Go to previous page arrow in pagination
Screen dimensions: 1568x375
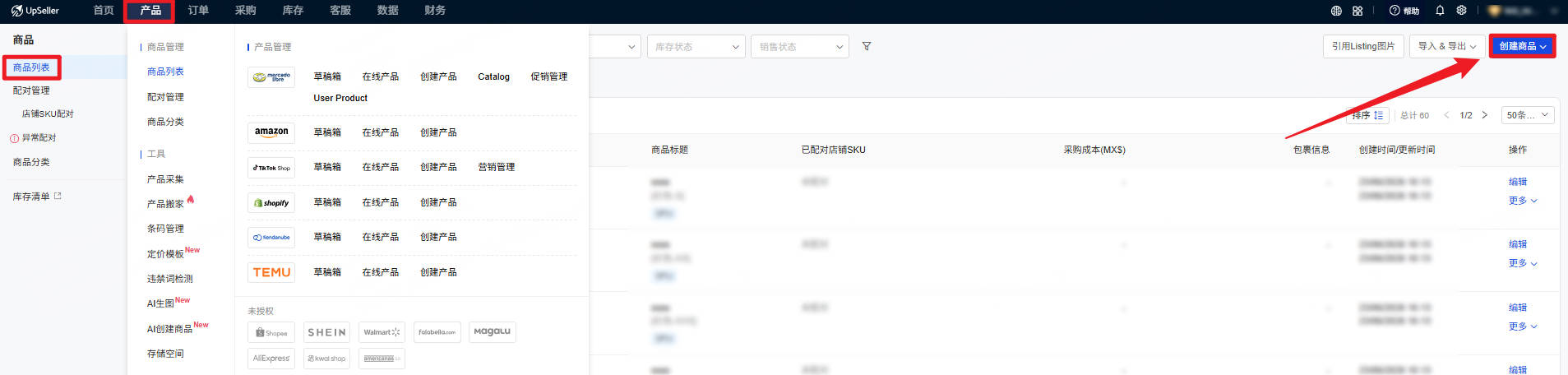(x=1446, y=115)
